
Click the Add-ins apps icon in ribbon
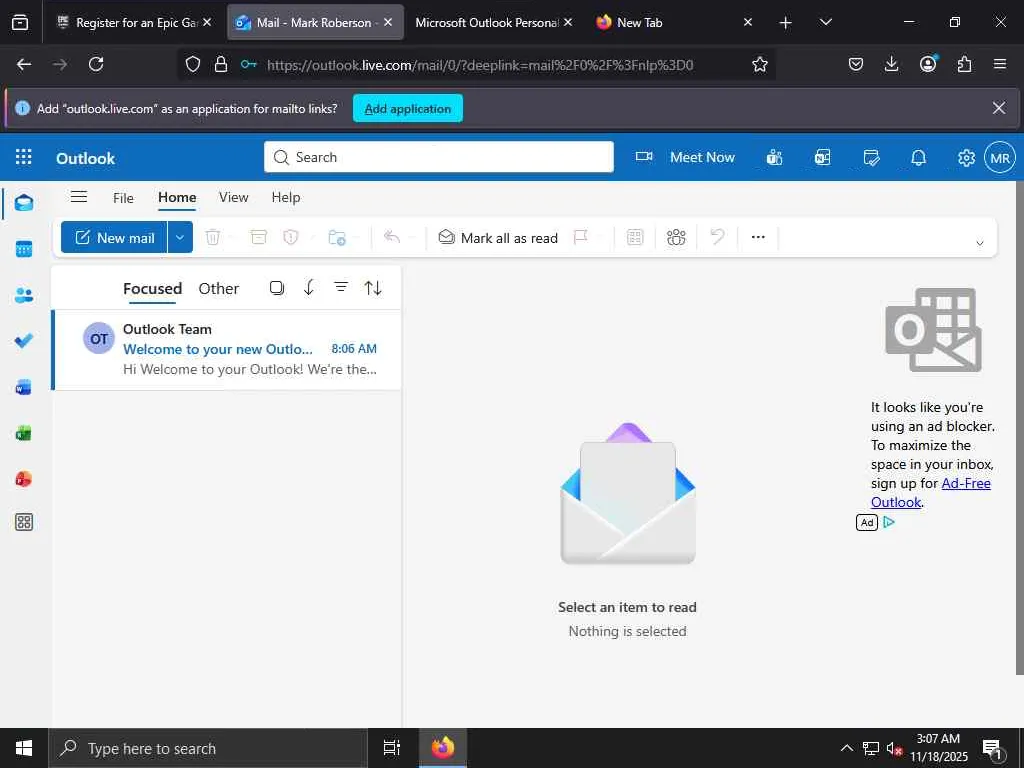click(635, 237)
